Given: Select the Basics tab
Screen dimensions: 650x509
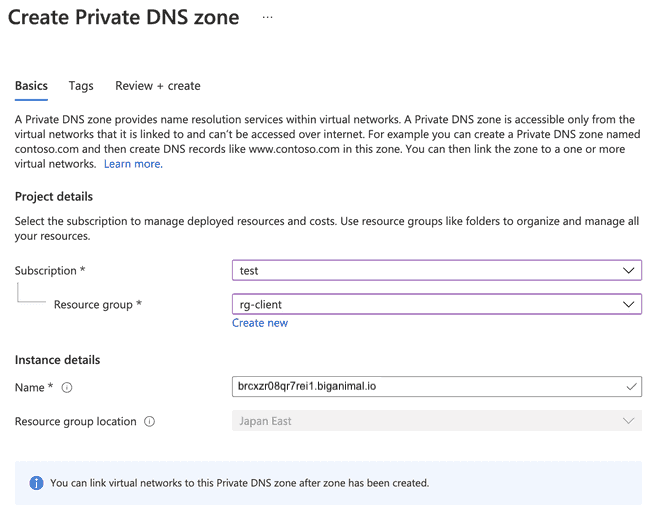Looking at the screenshot, I should coord(31,86).
